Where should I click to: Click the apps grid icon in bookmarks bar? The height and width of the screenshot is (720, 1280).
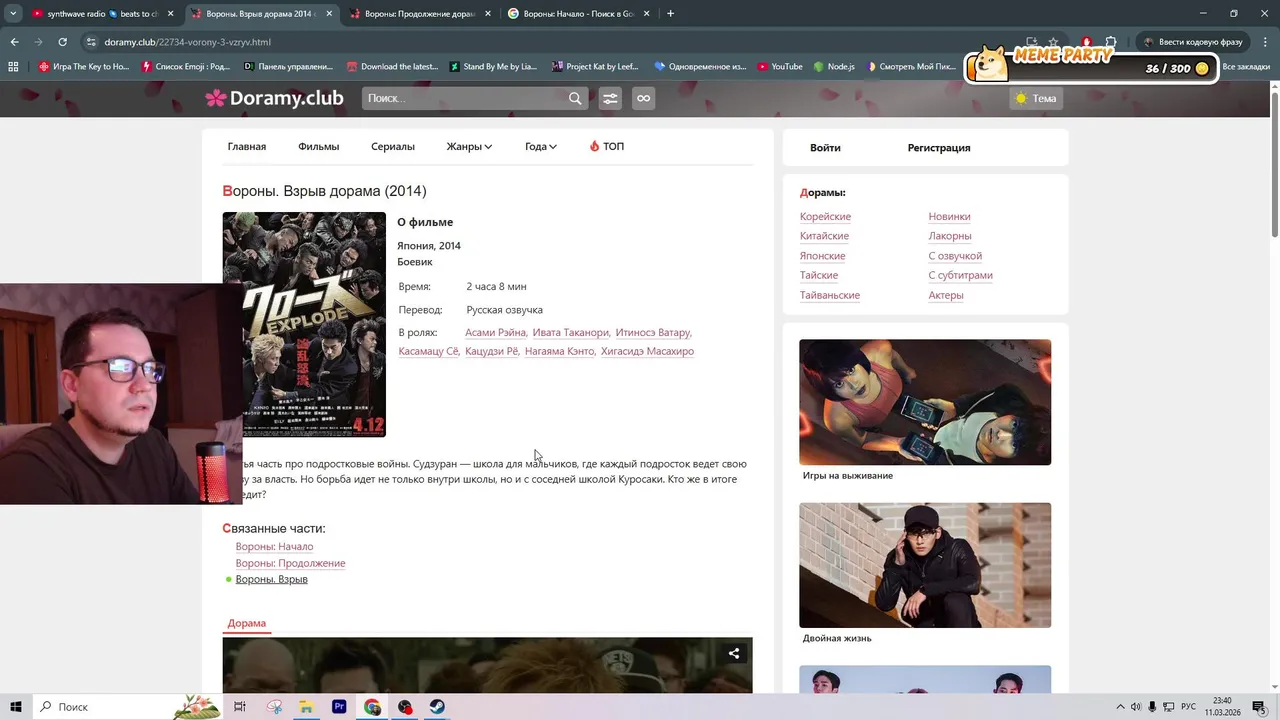(13, 66)
